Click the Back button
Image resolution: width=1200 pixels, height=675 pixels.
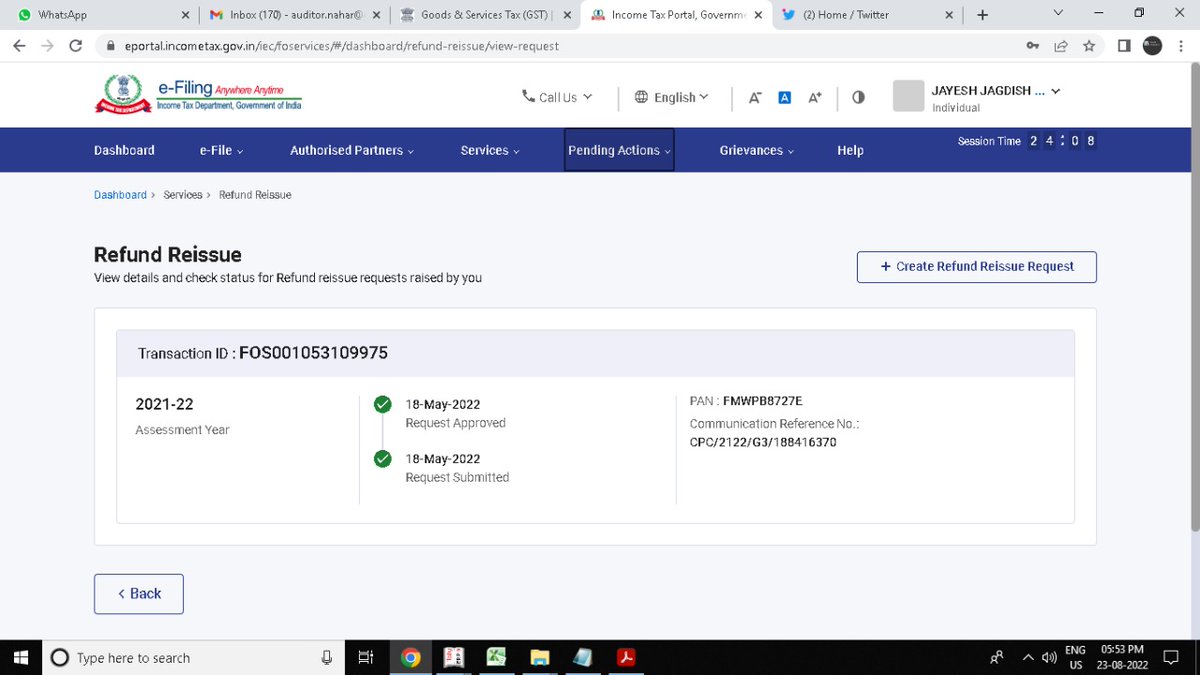tap(139, 594)
